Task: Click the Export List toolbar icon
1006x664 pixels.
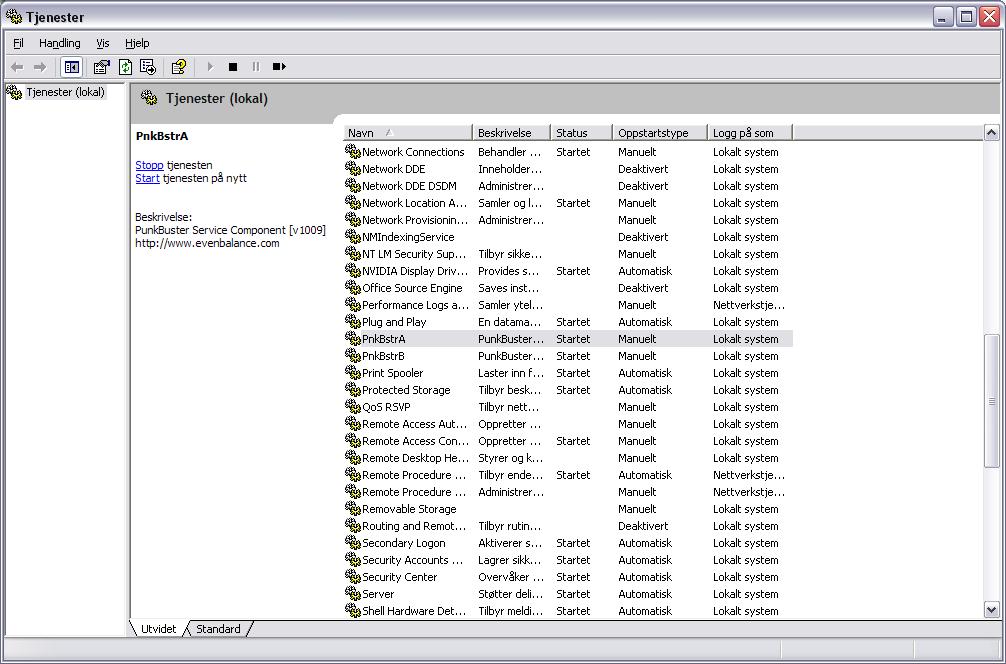Action: (148, 67)
